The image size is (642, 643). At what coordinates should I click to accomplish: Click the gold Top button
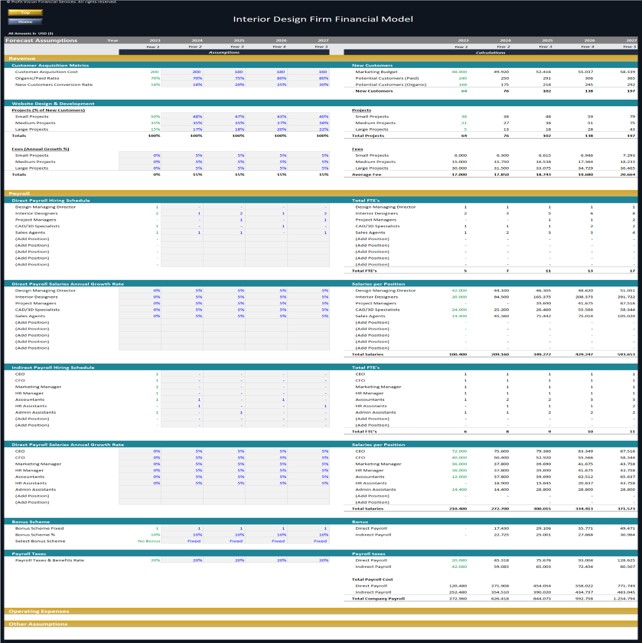pyautogui.click(x=25, y=13)
